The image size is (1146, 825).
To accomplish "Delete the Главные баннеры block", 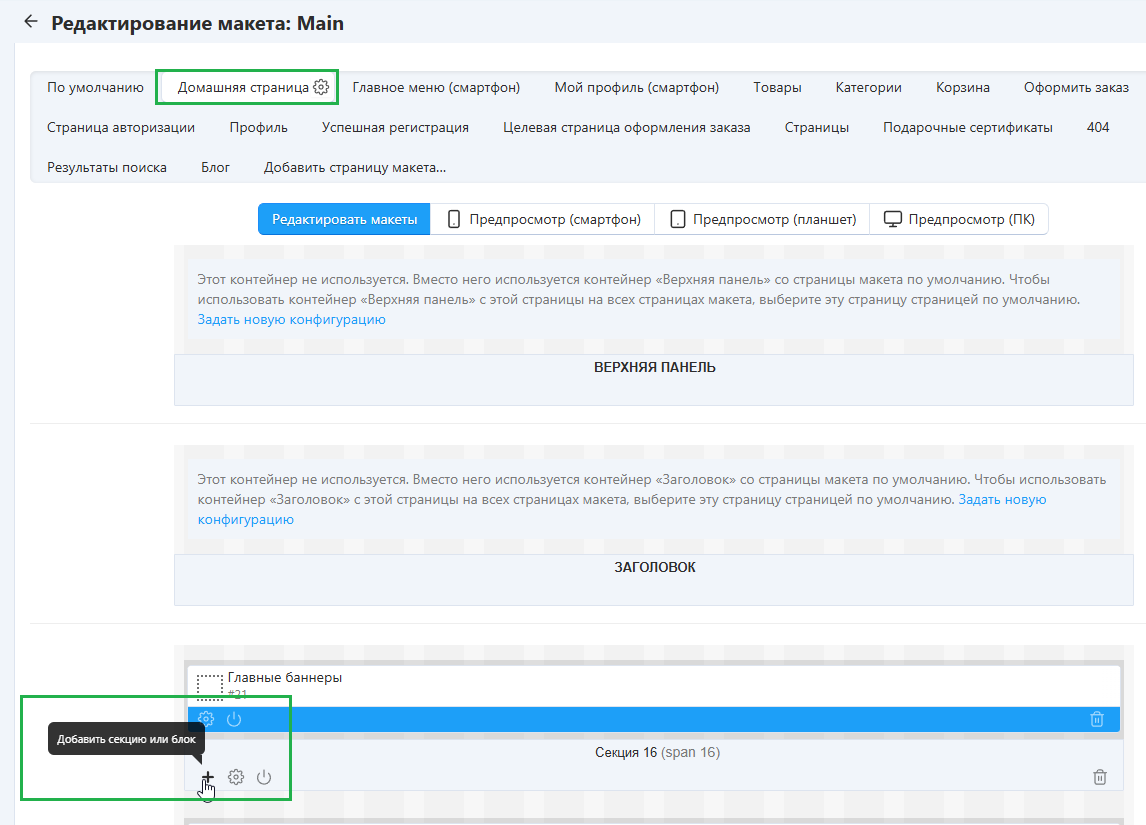I will coord(1097,719).
